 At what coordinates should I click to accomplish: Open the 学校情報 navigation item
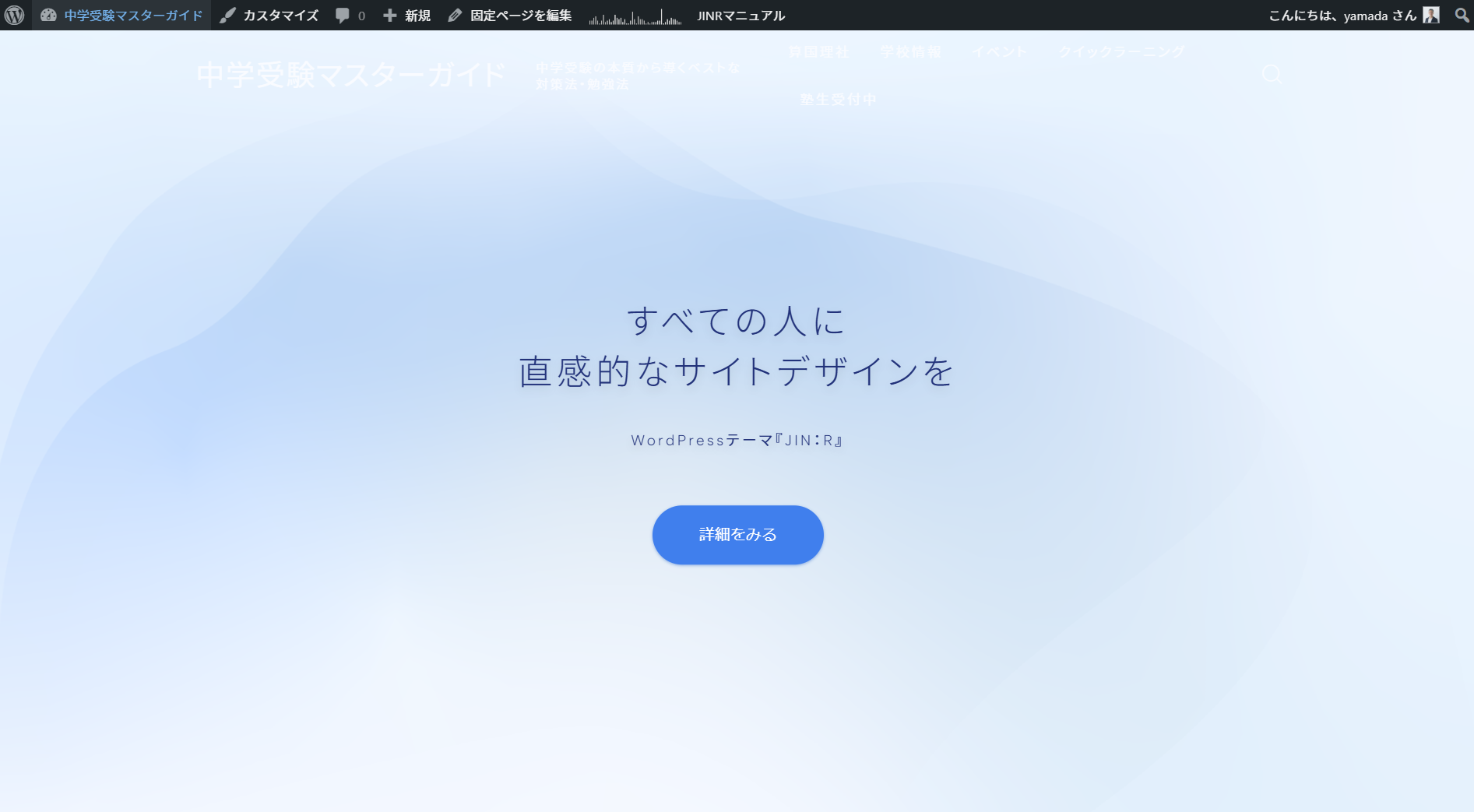910,52
